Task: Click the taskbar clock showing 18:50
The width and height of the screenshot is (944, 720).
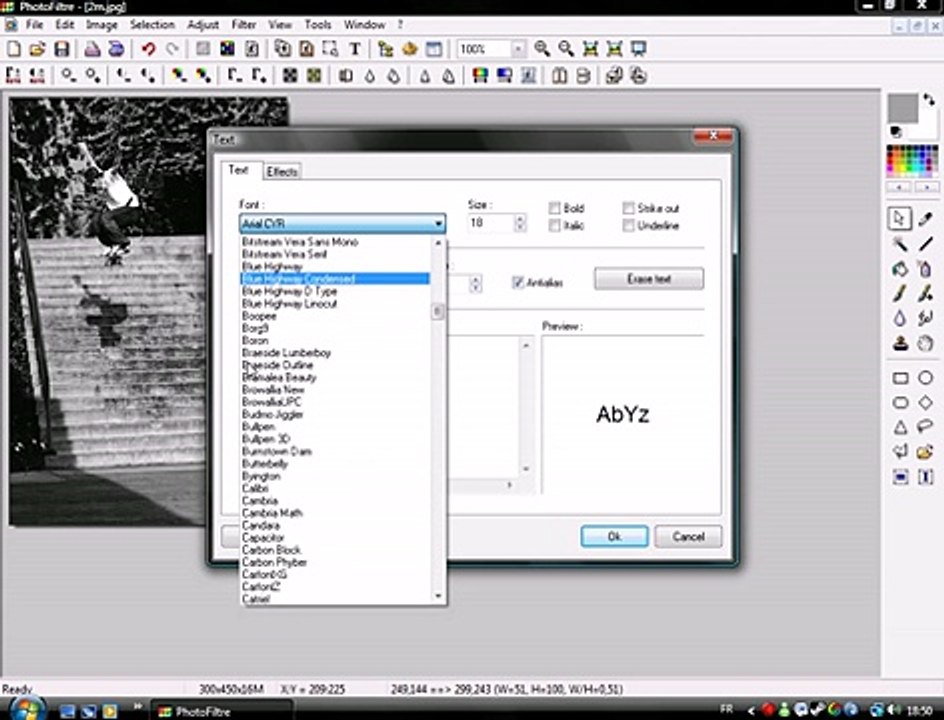Action: [x=919, y=711]
